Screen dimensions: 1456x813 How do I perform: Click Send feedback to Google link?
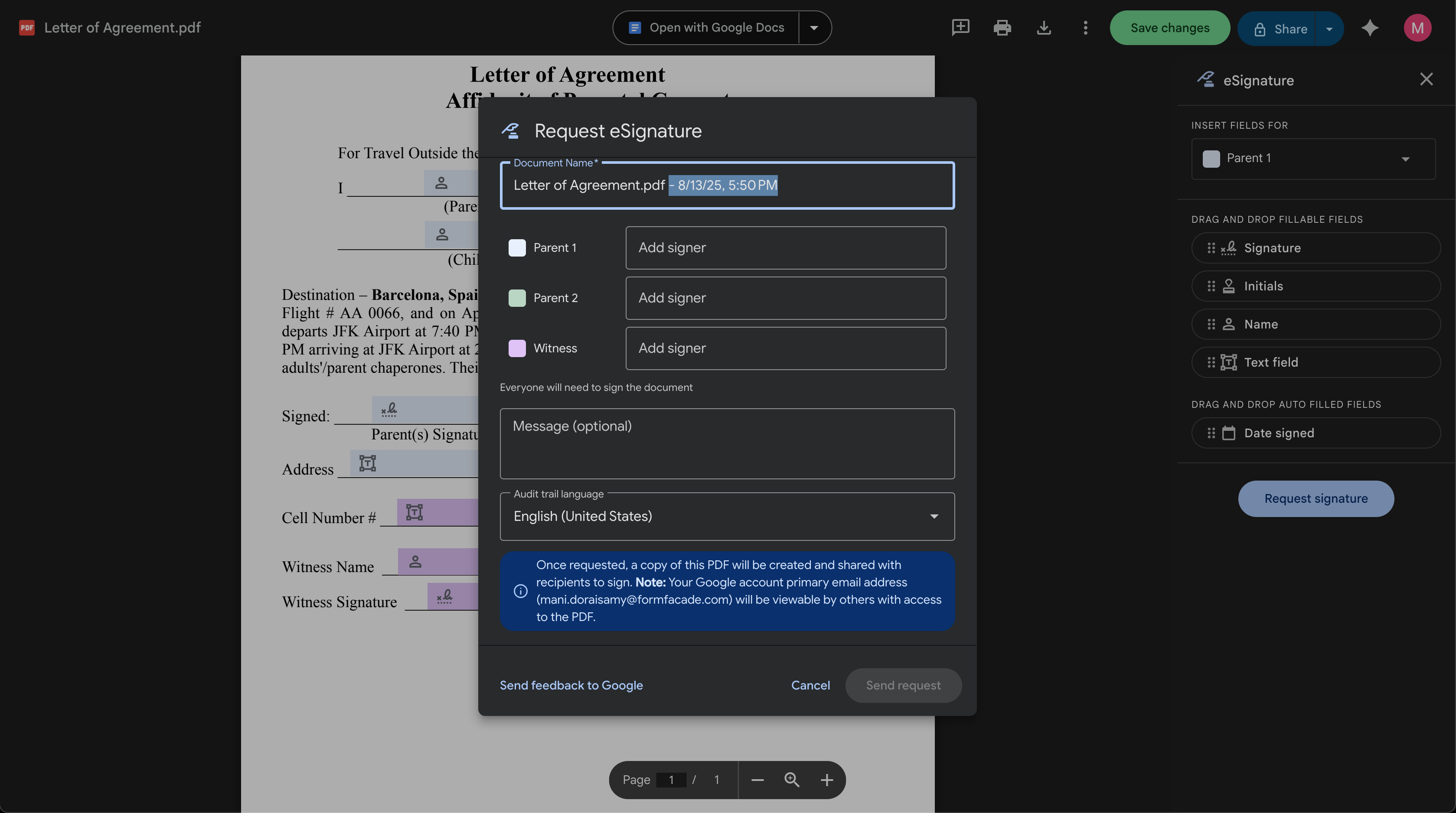[571, 685]
